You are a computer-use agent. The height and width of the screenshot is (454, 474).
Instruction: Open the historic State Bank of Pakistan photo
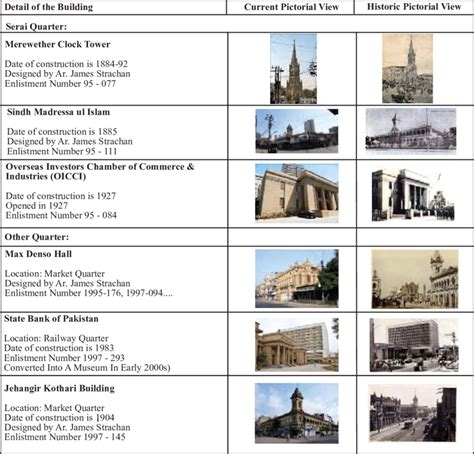point(414,345)
